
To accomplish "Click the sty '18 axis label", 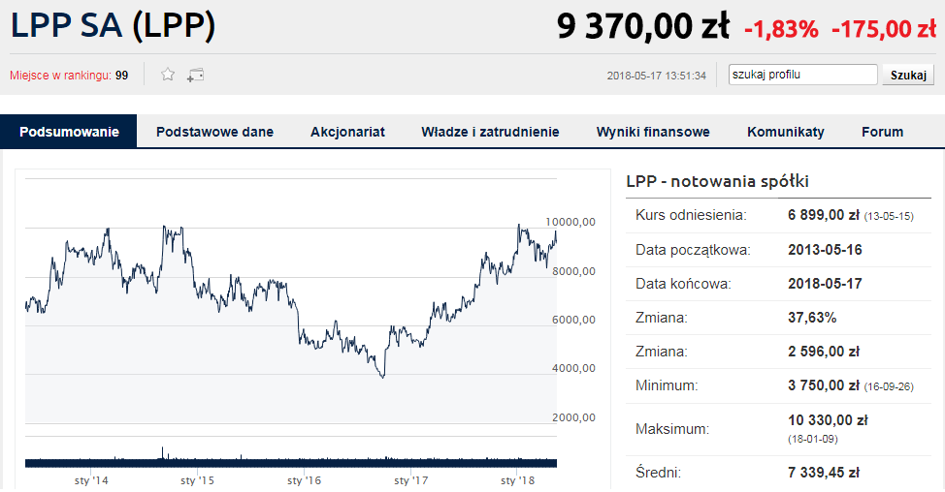I will [x=518, y=480].
